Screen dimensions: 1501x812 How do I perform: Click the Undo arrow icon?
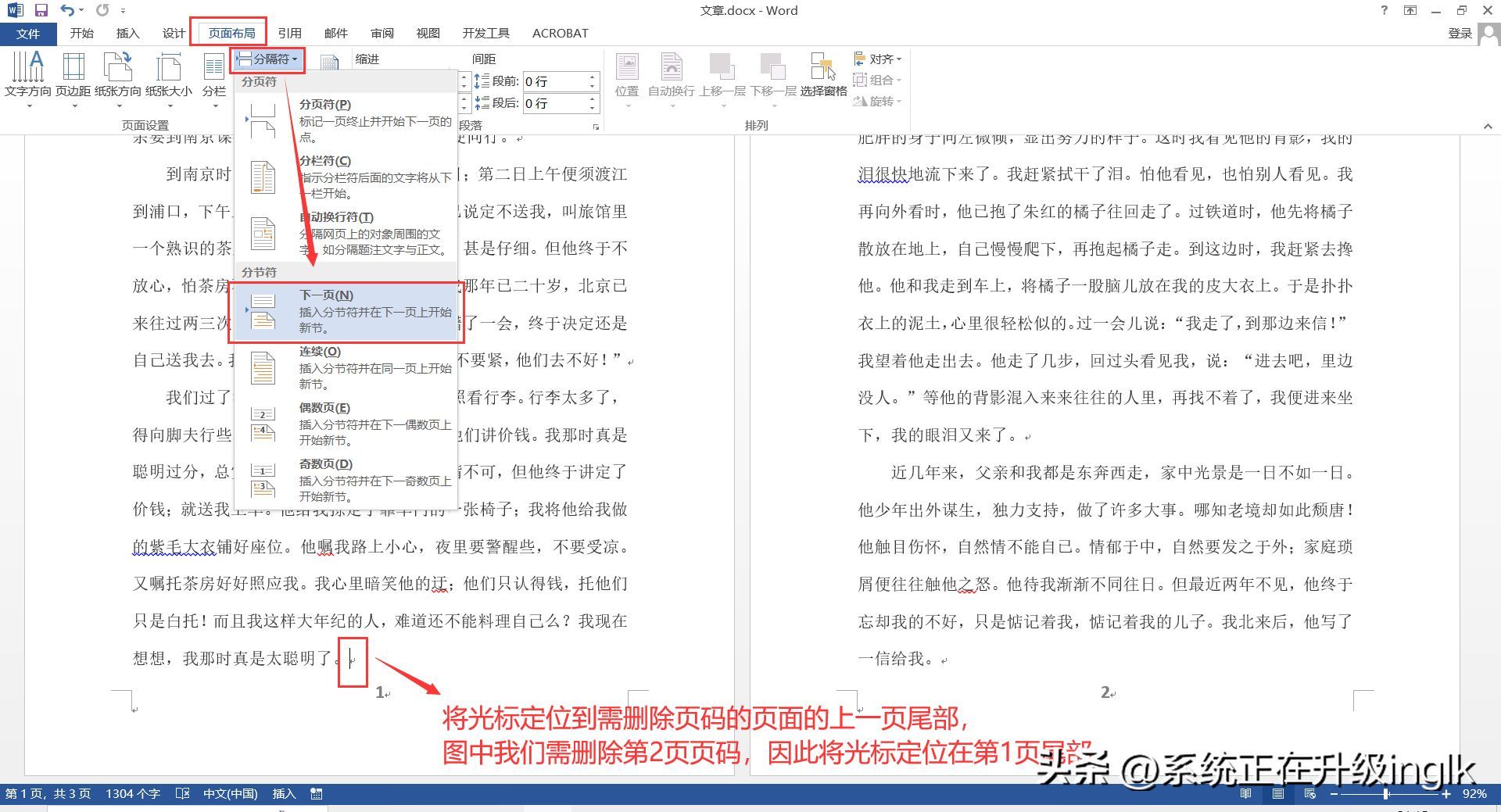click(x=67, y=10)
